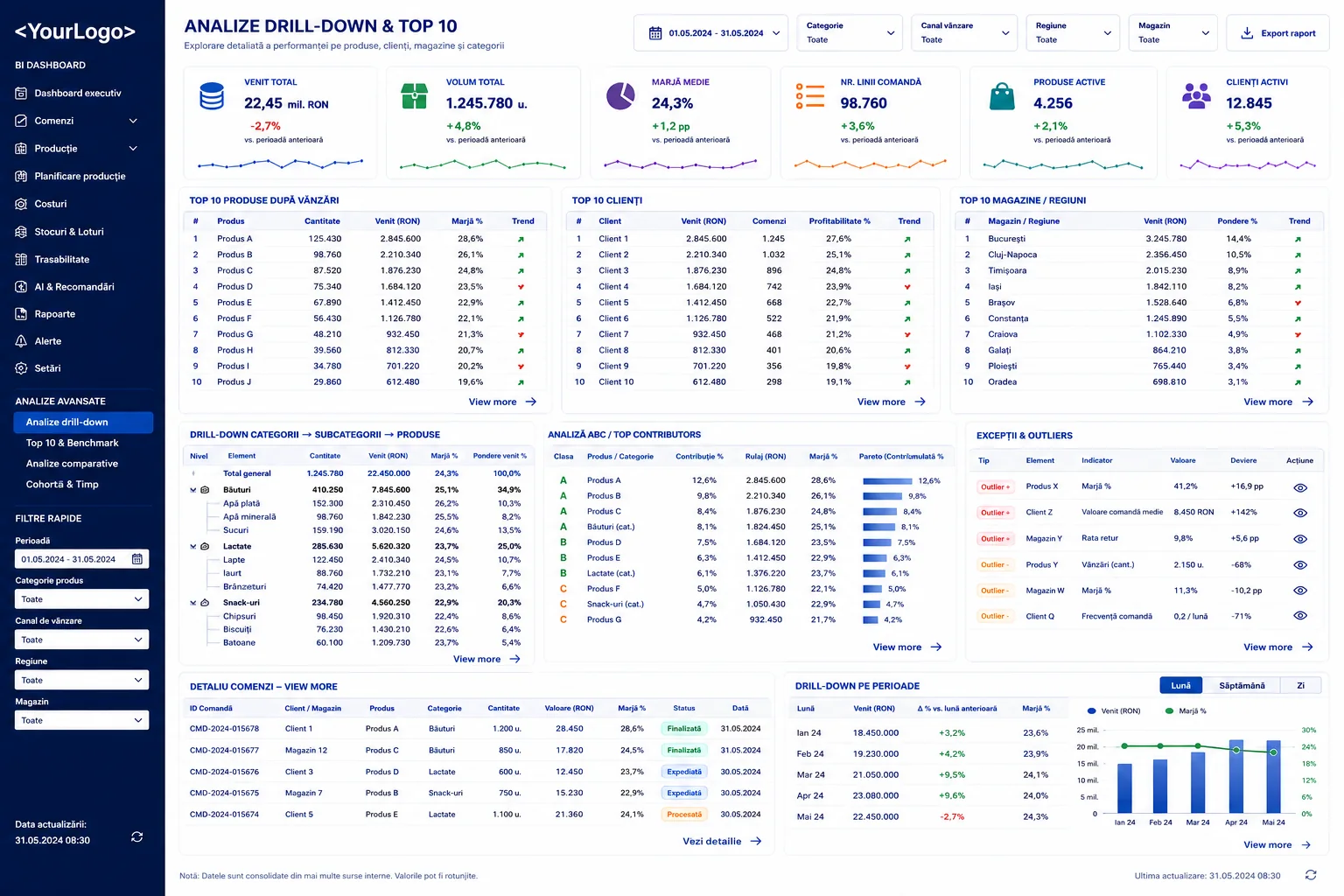
Task: Toggle eye icon for Magazin W outlier
Action: click(x=1300, y=591)
